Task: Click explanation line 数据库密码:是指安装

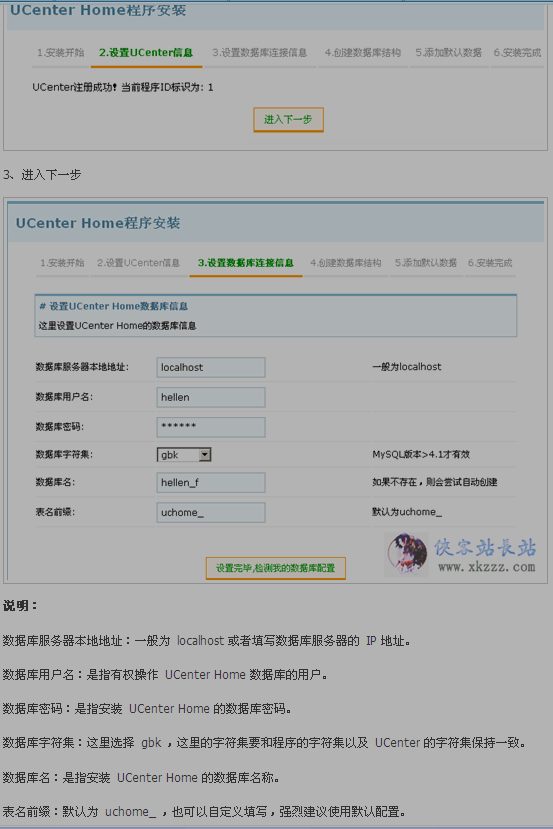Action: 147,708
